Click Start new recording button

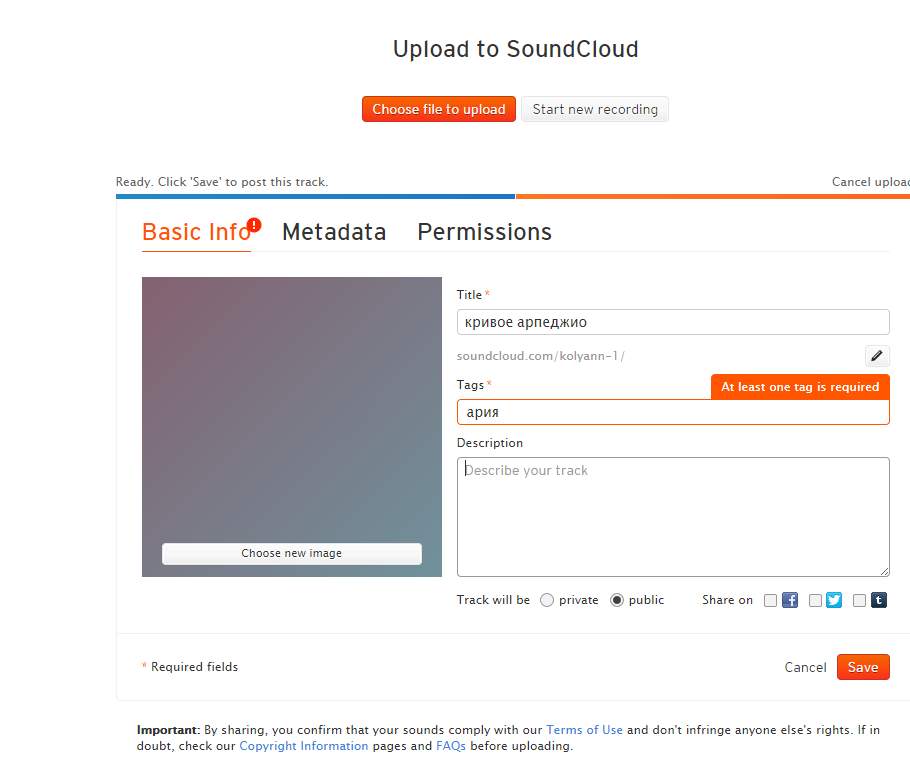coord(595,109)
